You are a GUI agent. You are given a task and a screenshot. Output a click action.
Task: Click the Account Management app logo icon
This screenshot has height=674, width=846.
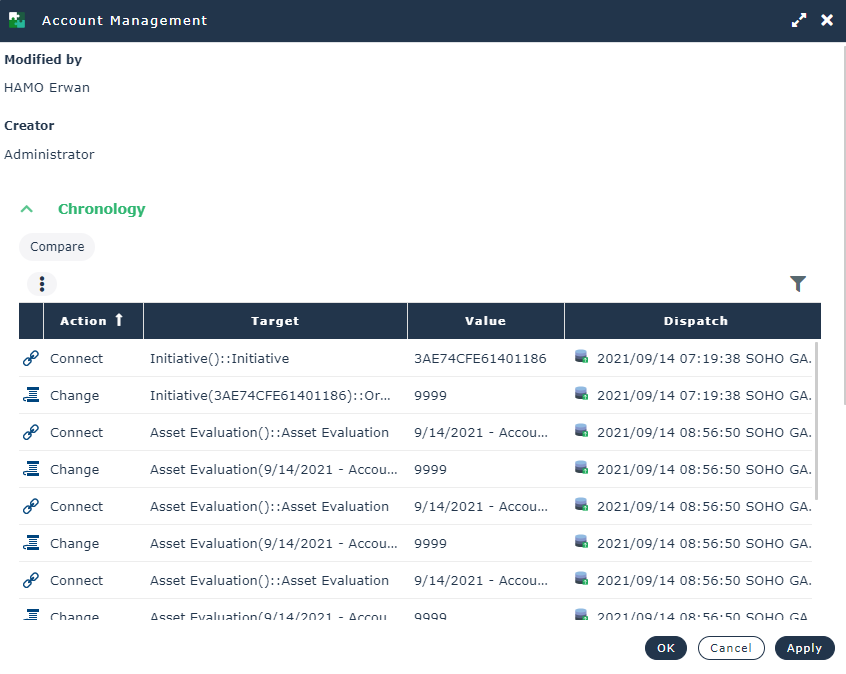[x=17, y=20]
